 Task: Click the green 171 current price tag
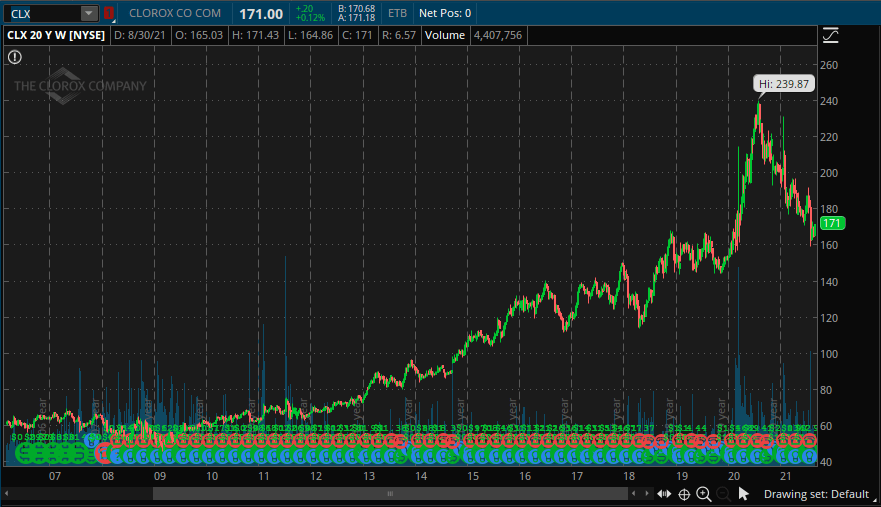(x=832, y=223)
